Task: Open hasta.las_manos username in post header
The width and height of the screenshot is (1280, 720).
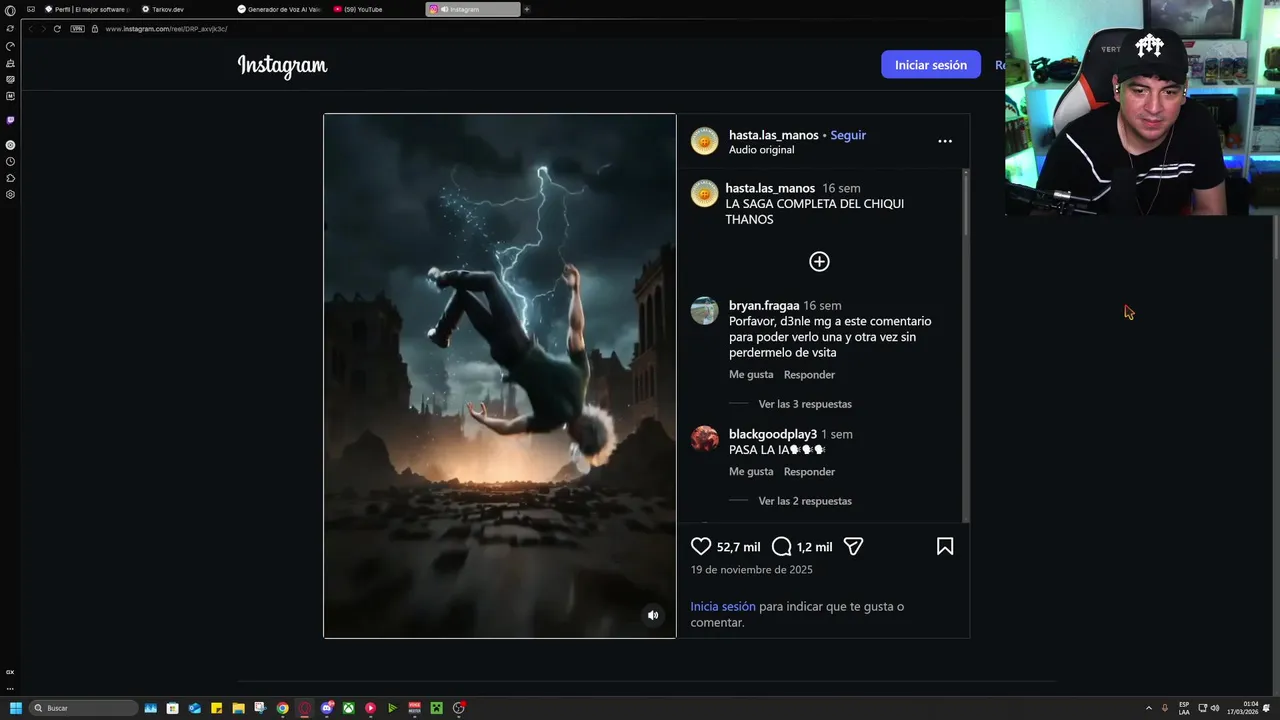Action: pos(774,135)
